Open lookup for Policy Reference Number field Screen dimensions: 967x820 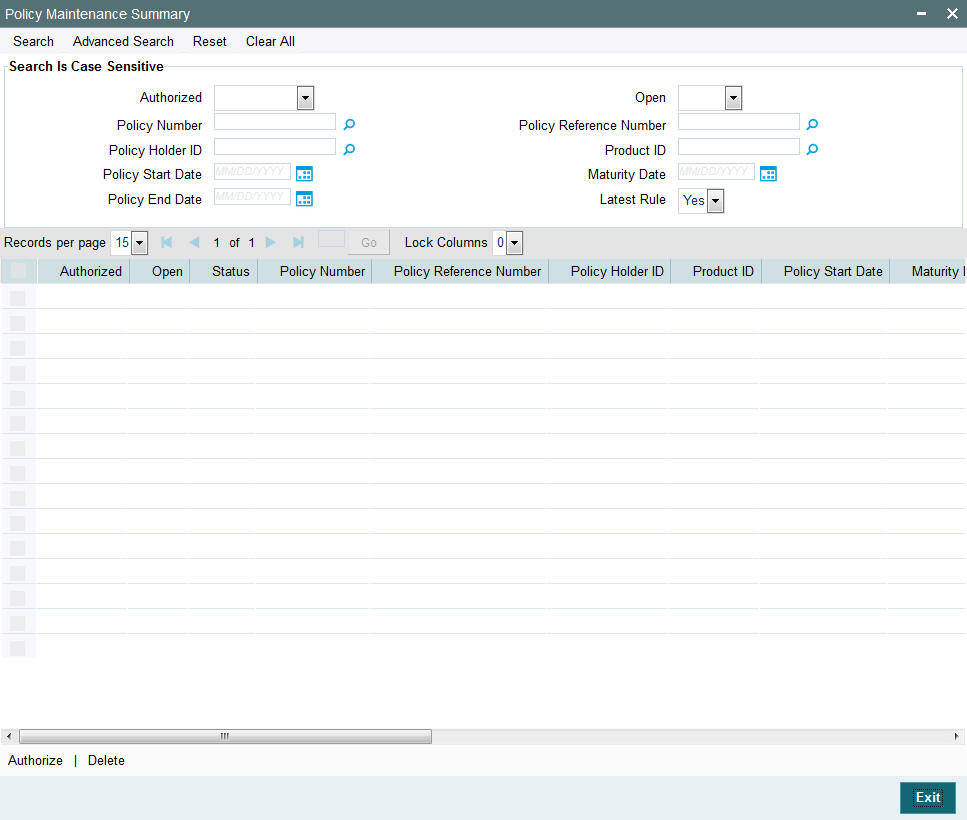pos(812,125)
